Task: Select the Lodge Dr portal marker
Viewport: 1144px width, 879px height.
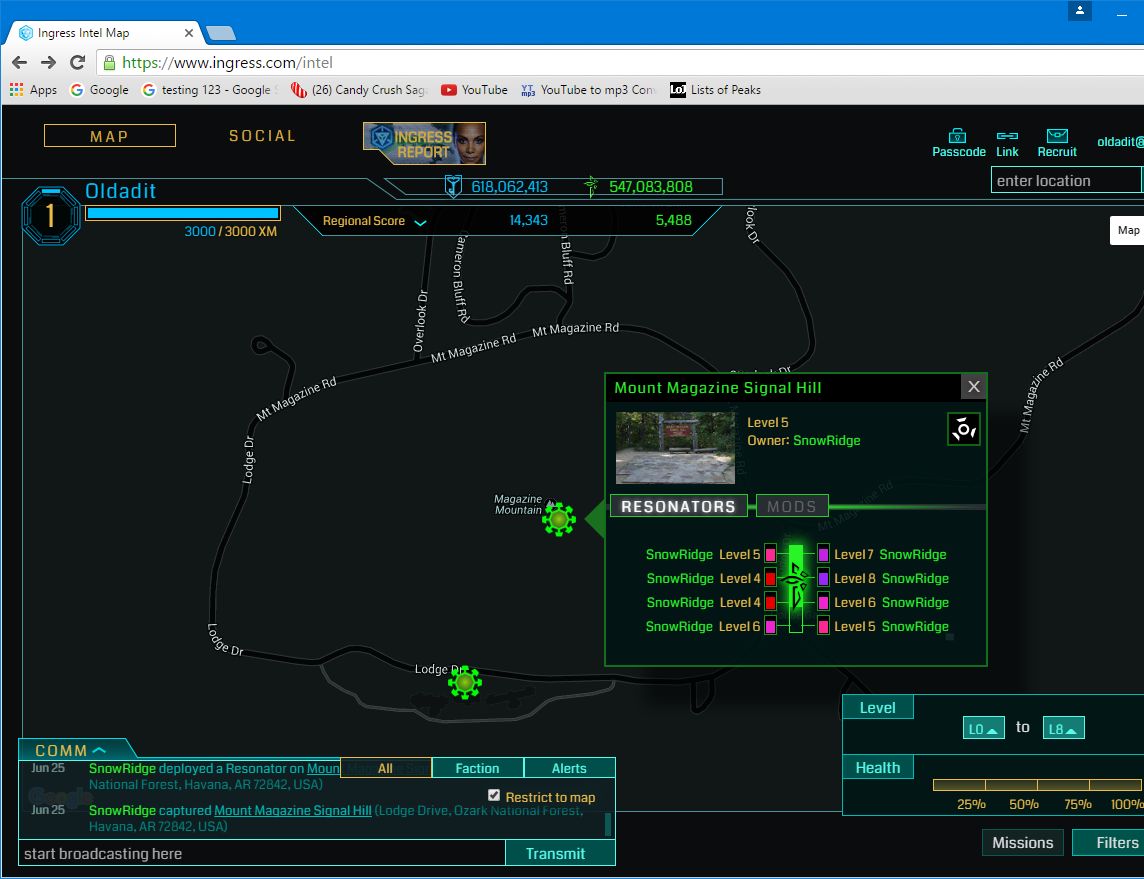Action: [464, 683]
